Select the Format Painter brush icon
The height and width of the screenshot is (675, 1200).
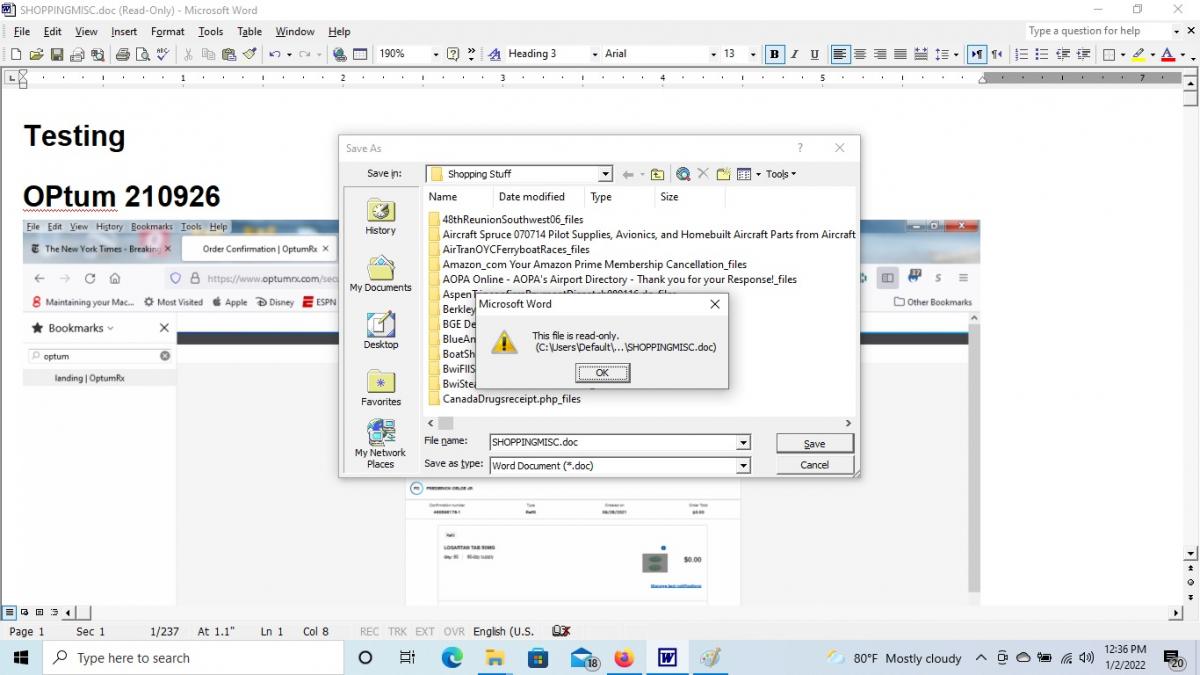250,54
